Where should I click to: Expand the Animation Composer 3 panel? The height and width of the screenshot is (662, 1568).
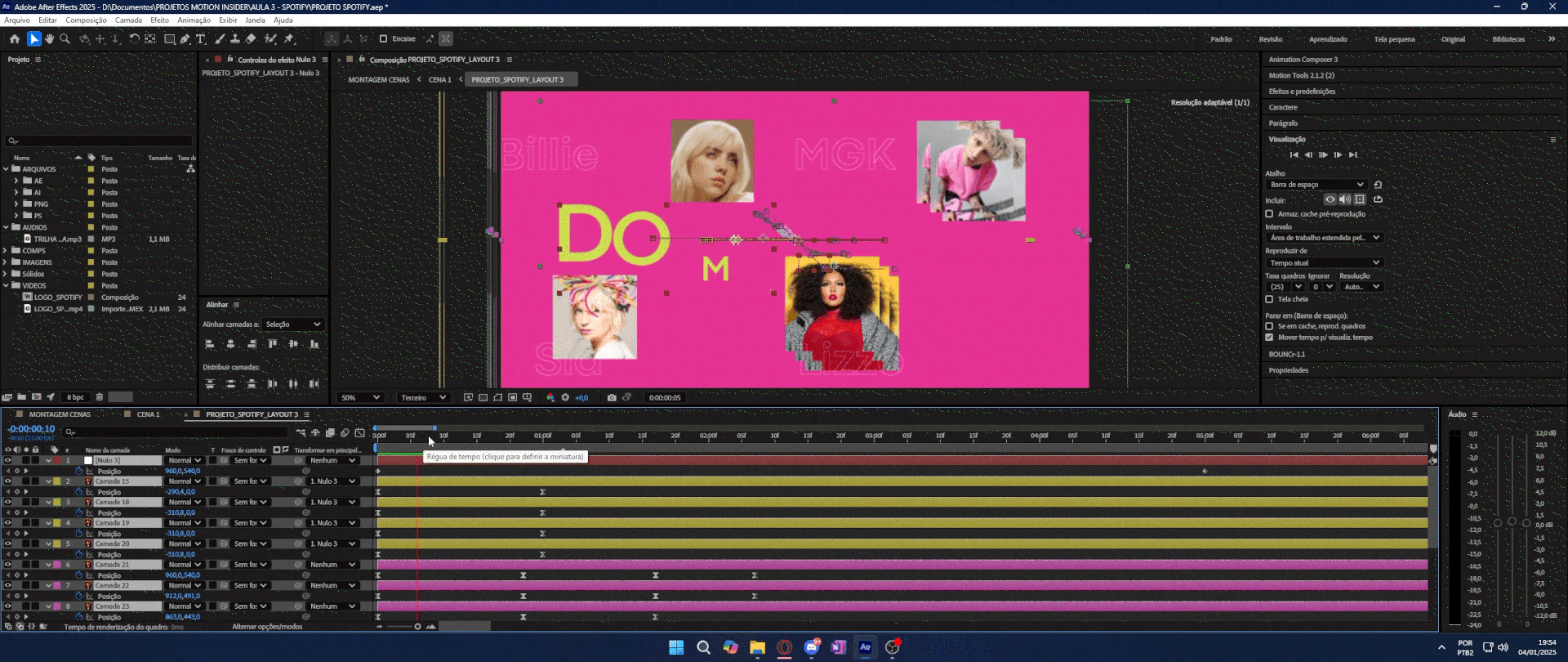tap(1303, 60)
